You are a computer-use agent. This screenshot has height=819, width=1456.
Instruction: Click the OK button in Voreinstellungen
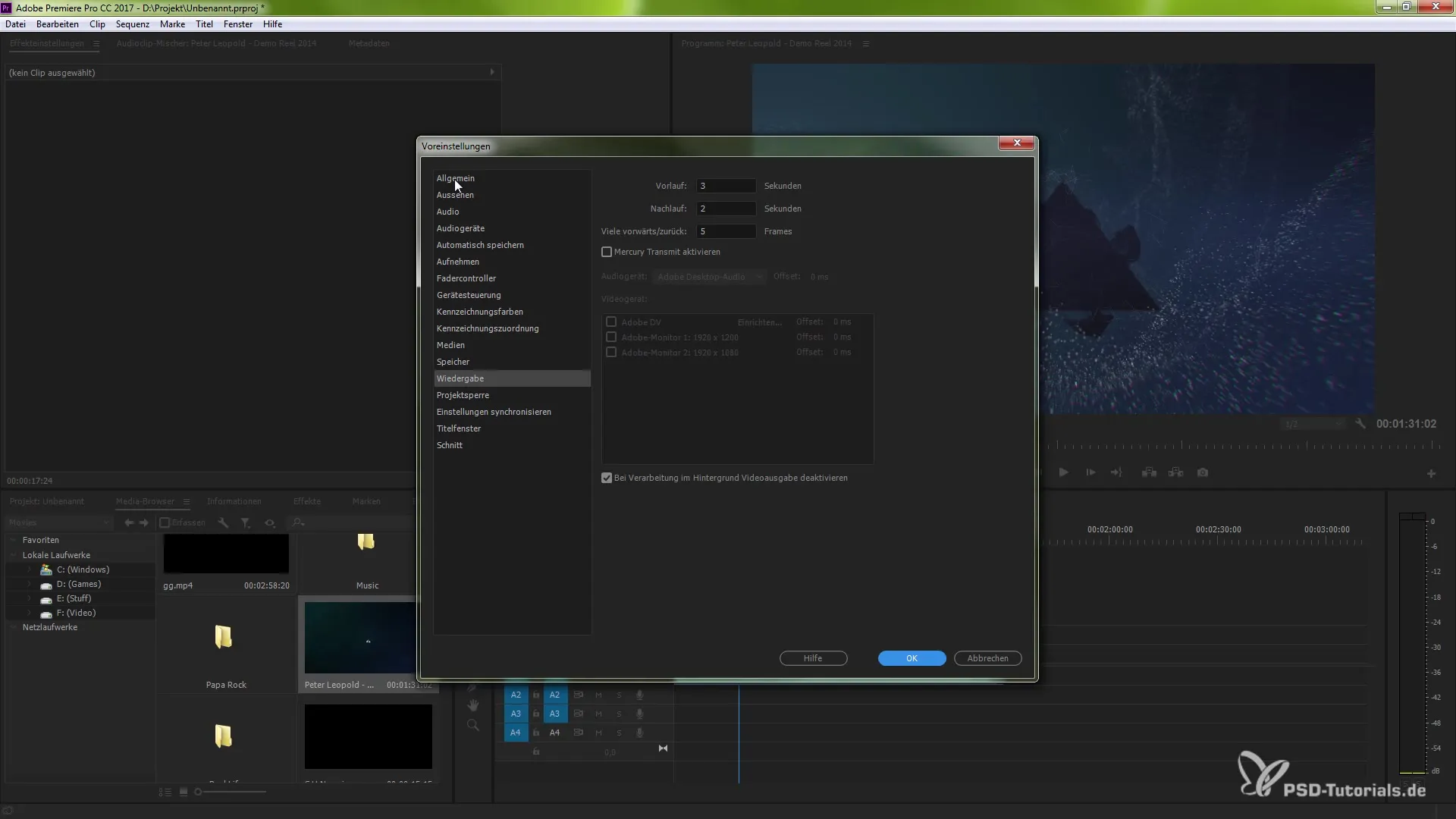click(912, 658)
